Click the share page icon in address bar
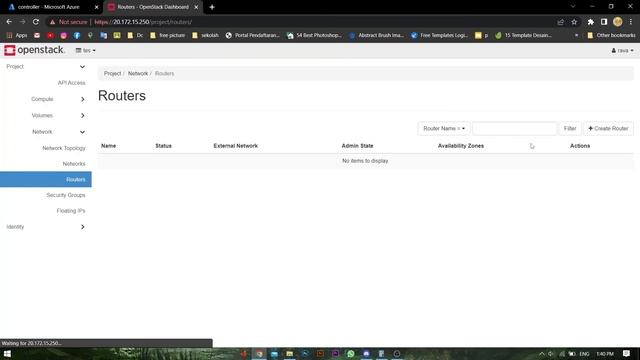The image size is (640, 360). (x=560, y=22)
